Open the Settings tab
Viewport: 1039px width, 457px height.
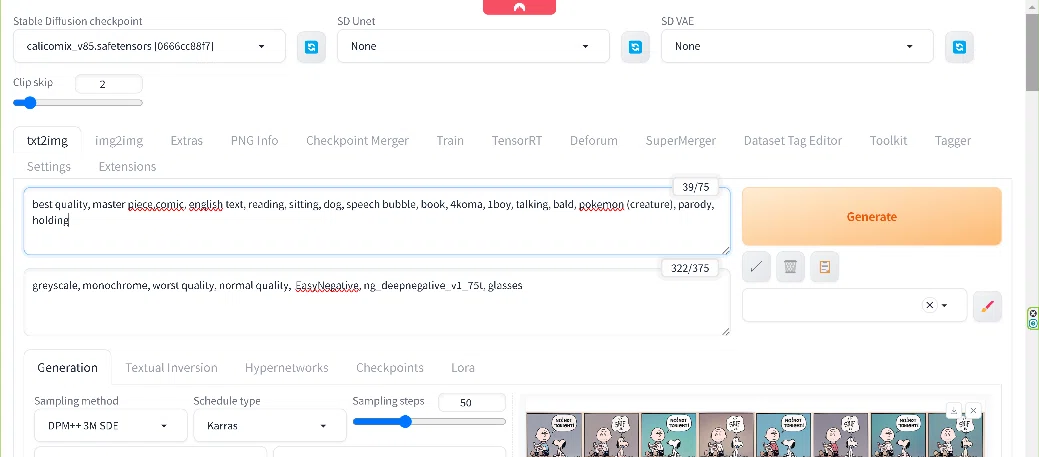(48, 166)
